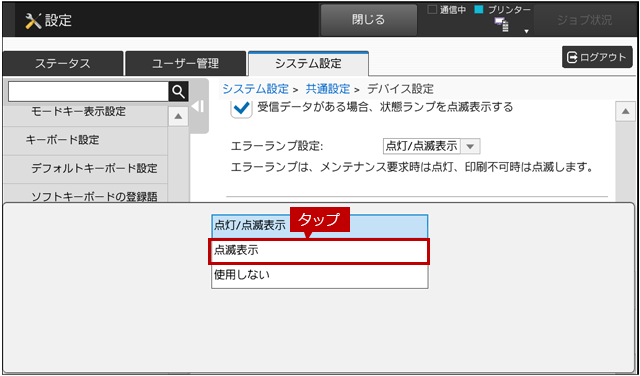
Task: Collapse the left menu panel arrow
Action: (198, 107)
